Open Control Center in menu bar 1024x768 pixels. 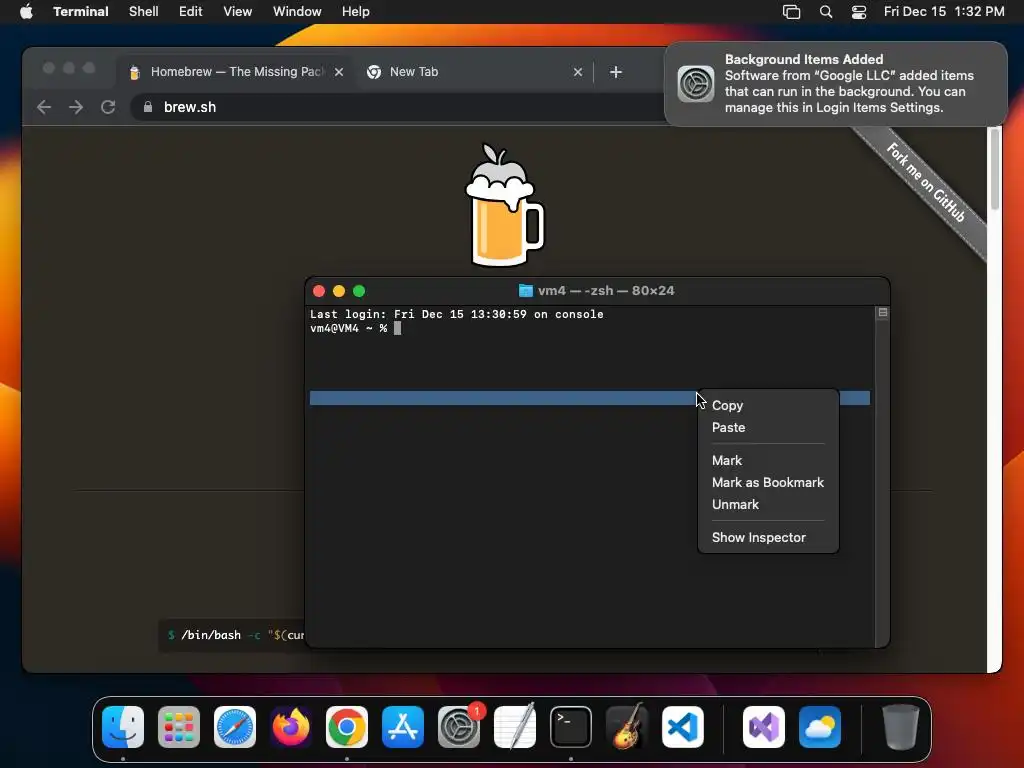(859, 12)
